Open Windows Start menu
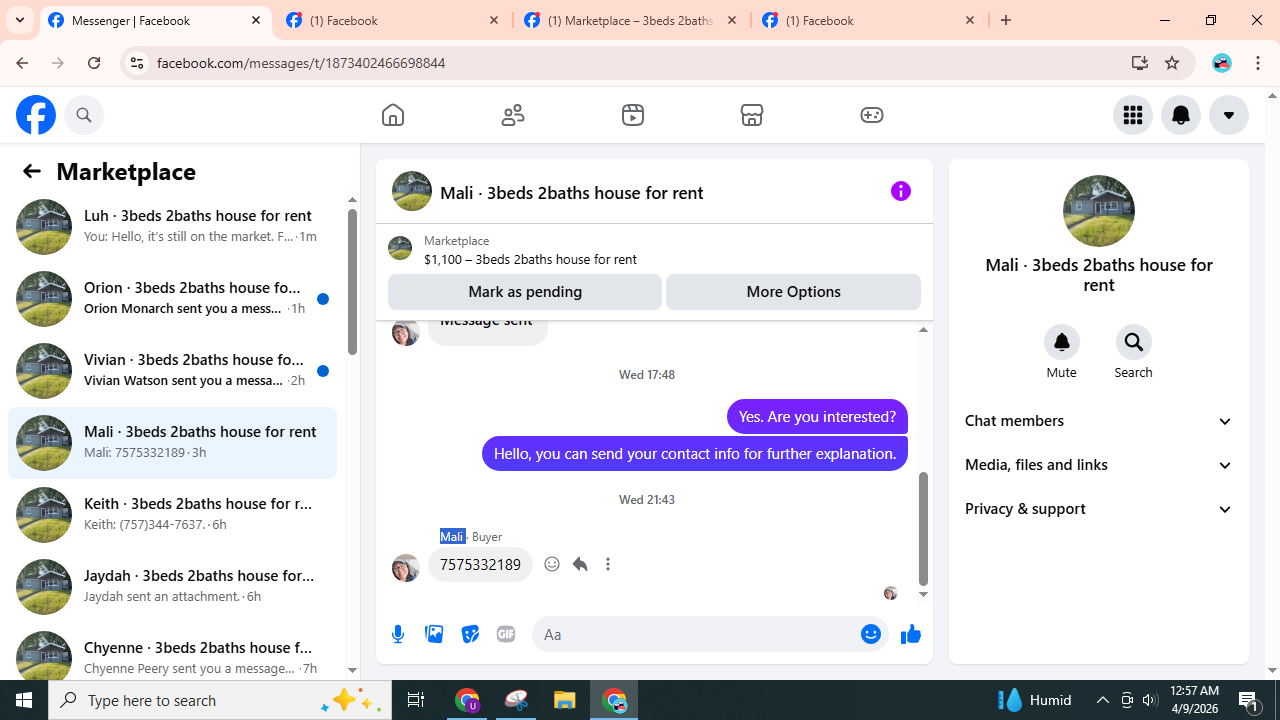This screenshot has height=720, width=1280. 24,700
